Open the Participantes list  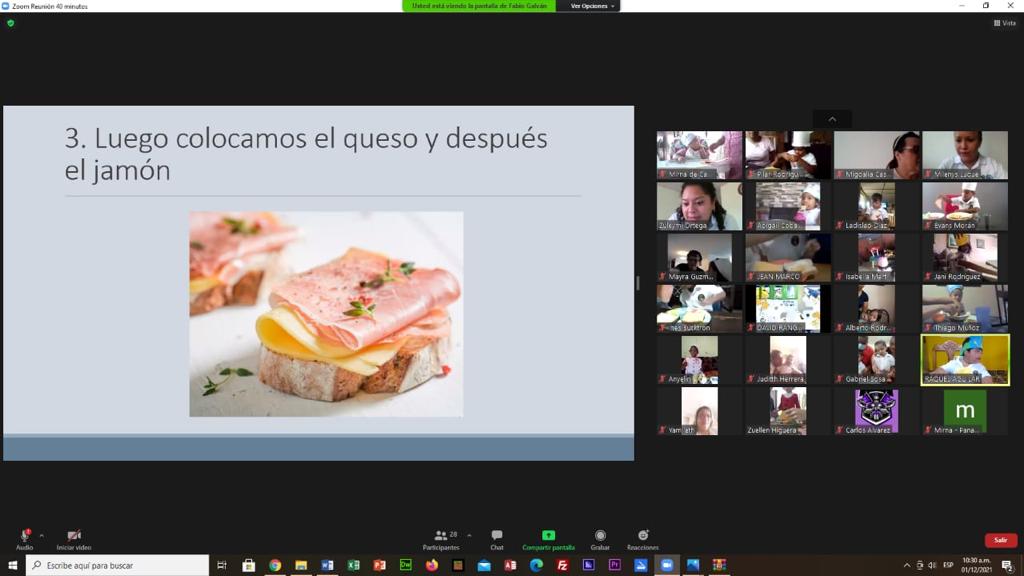(443, 539)
